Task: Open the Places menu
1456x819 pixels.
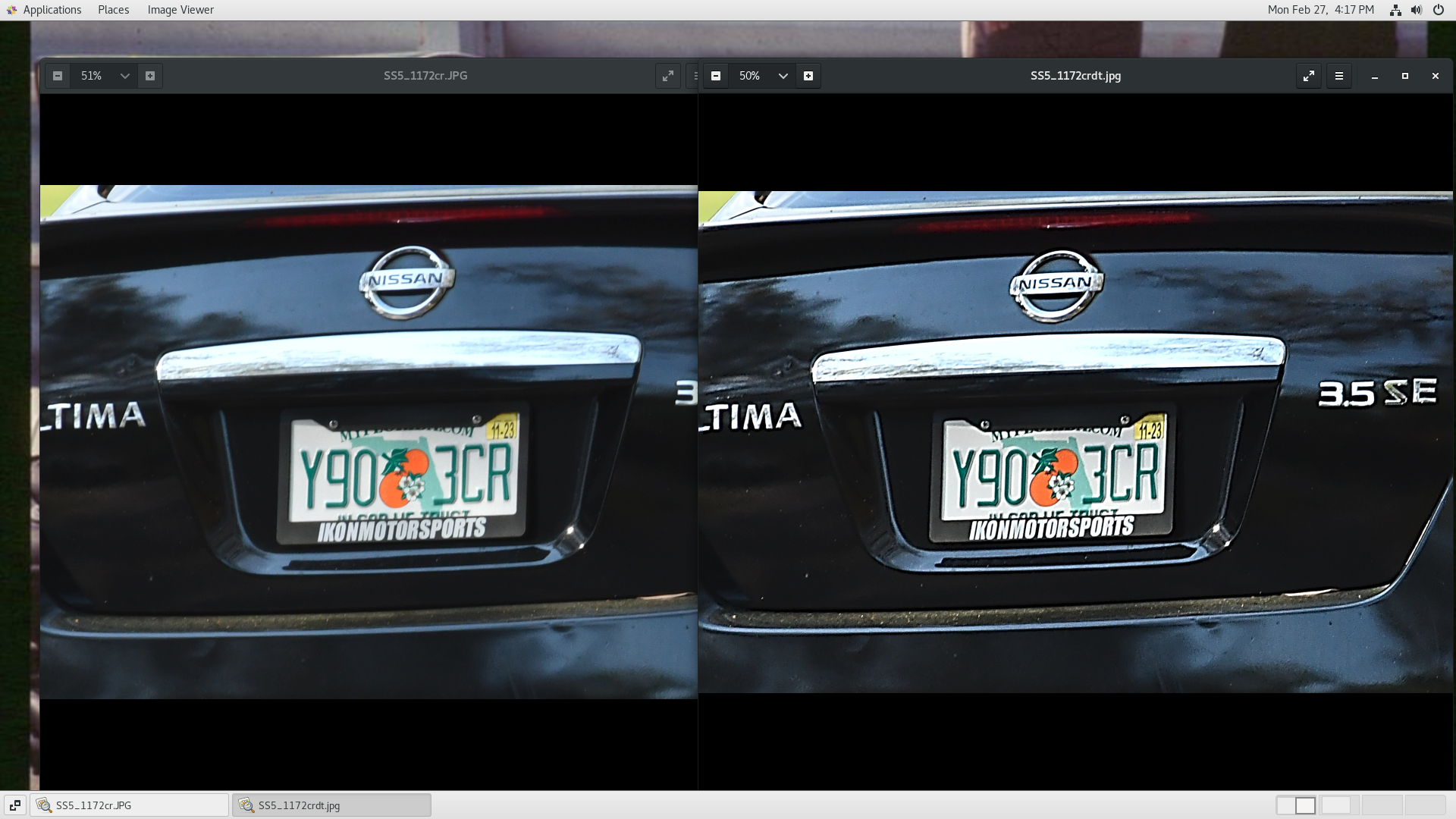Action: (x=114, y=10)
